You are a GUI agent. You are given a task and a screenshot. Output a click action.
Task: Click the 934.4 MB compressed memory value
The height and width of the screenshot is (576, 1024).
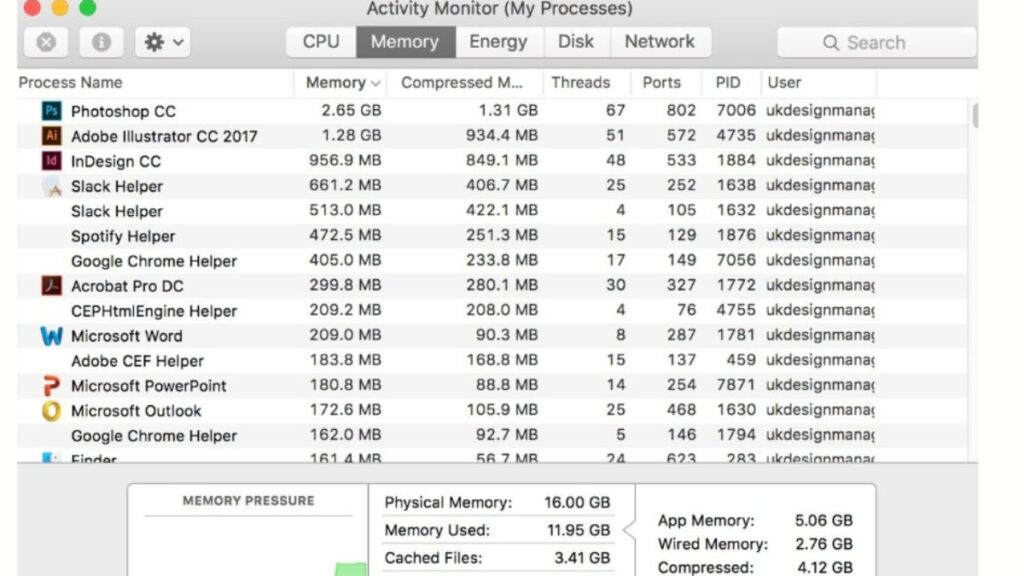tap(502, 135)
